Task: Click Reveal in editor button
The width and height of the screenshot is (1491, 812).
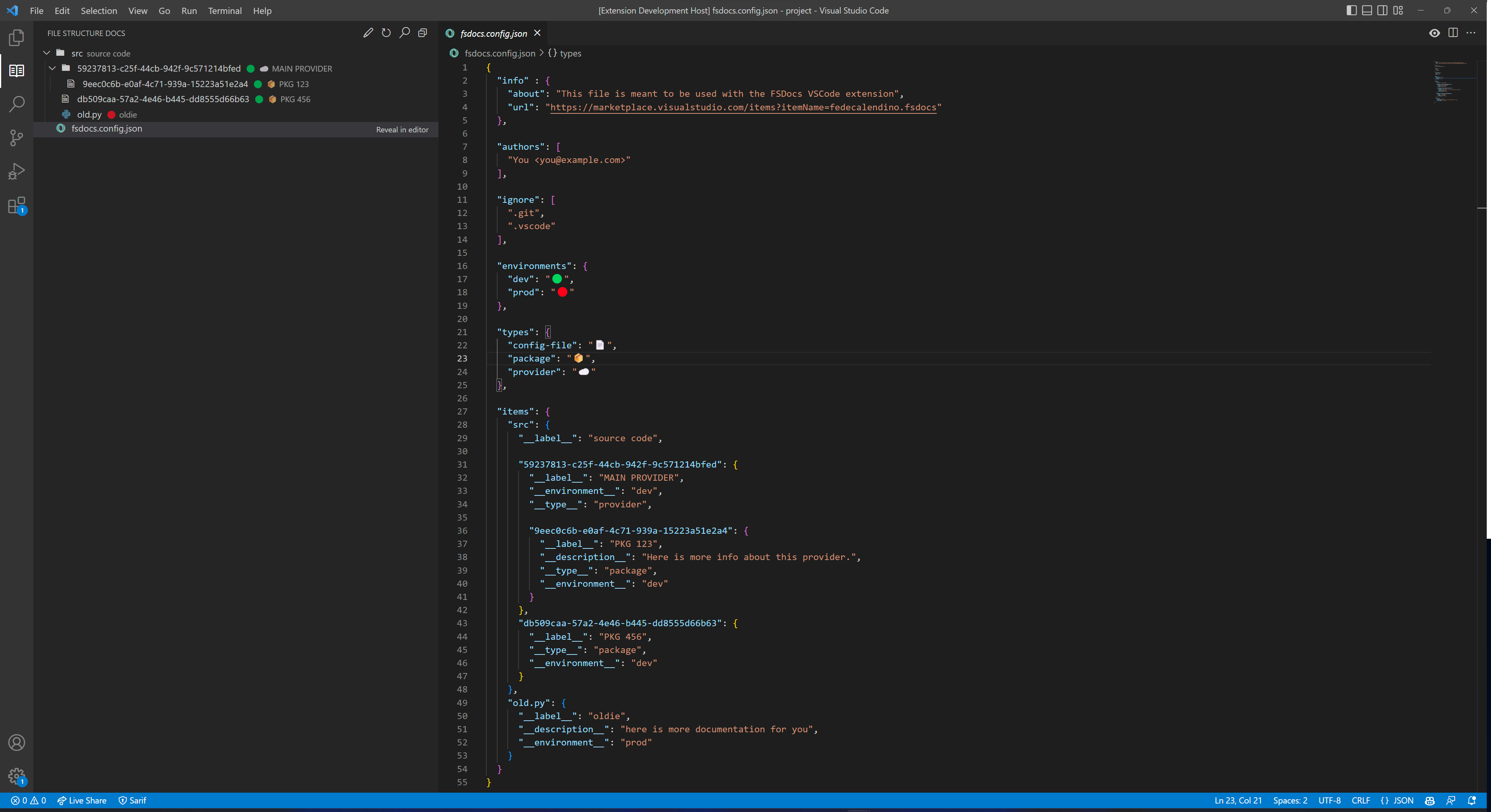Action: [402, 130]
